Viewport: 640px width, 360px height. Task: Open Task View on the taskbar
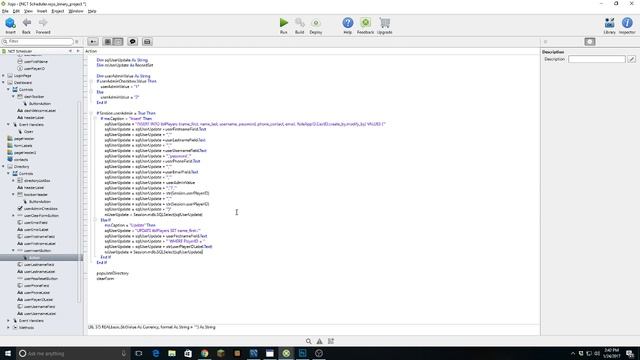139,353
